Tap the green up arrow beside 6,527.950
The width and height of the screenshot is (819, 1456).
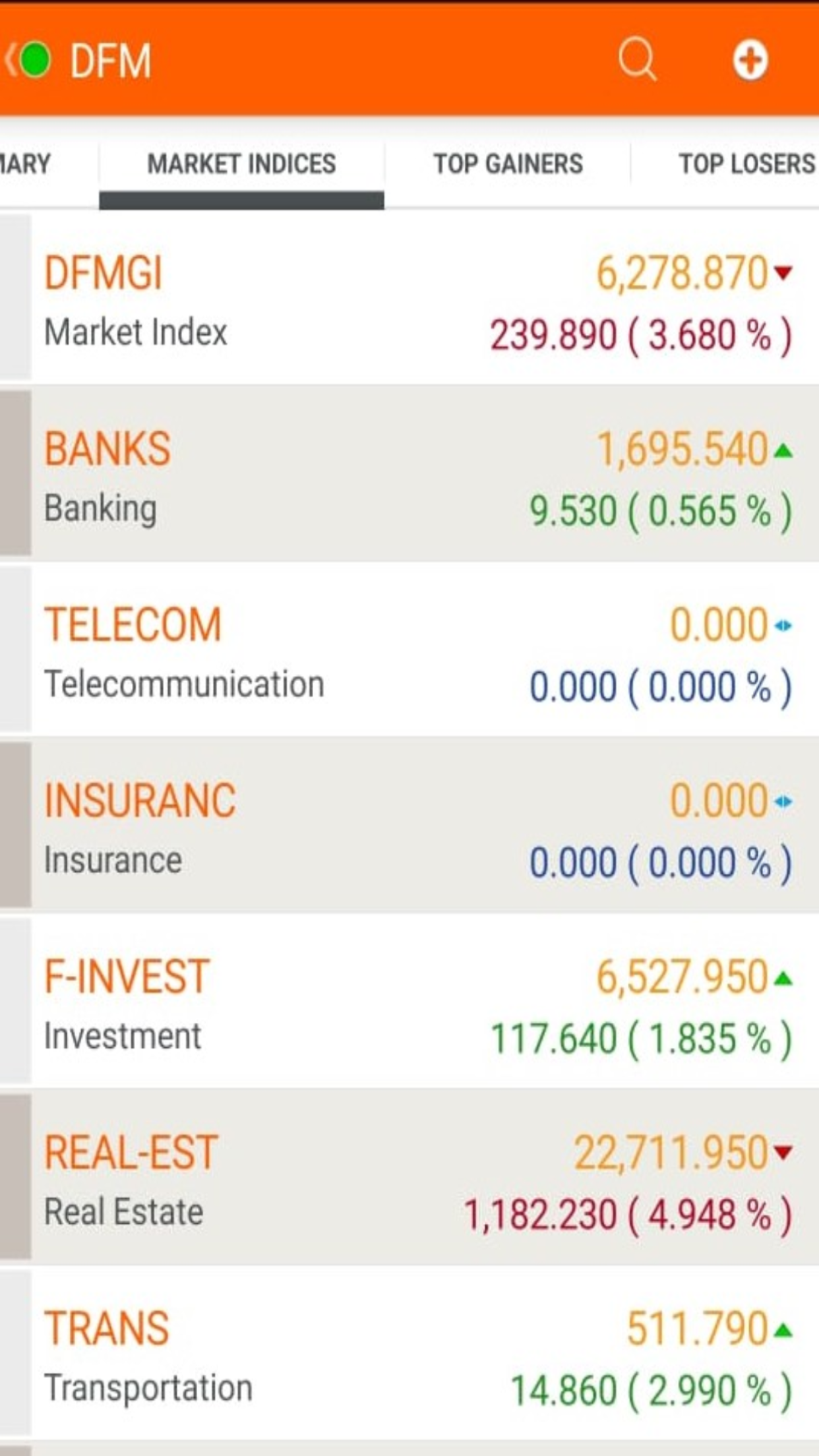click(783, 979)
